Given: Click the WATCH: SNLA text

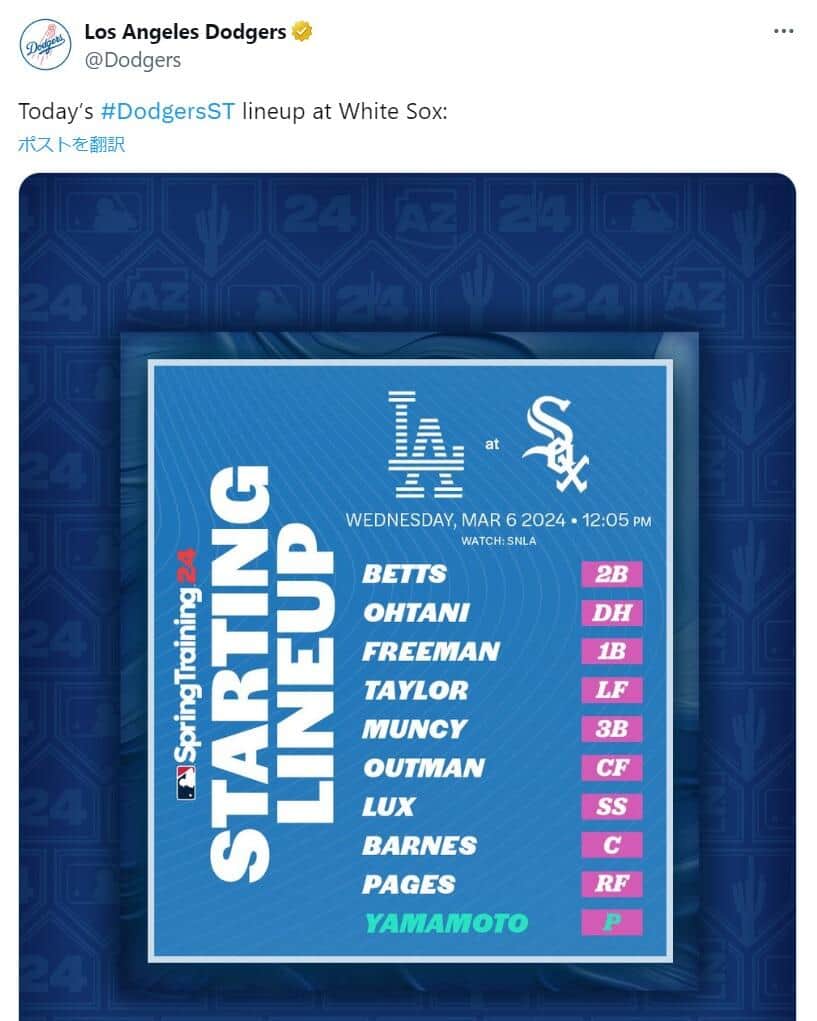Looking at the screenshot, I should (498, 541).
